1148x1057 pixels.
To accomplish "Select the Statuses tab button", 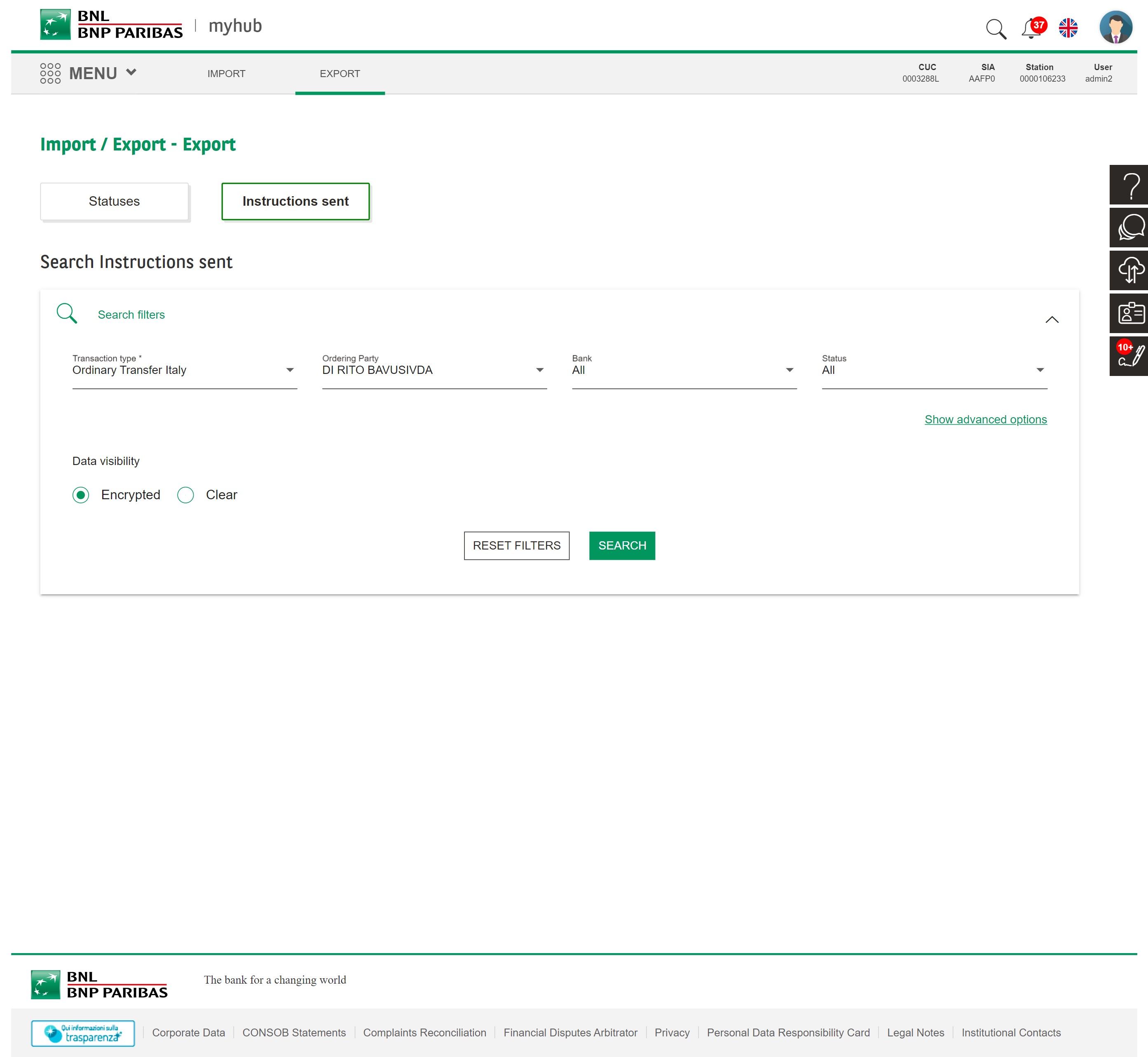I will click(114, 201).
